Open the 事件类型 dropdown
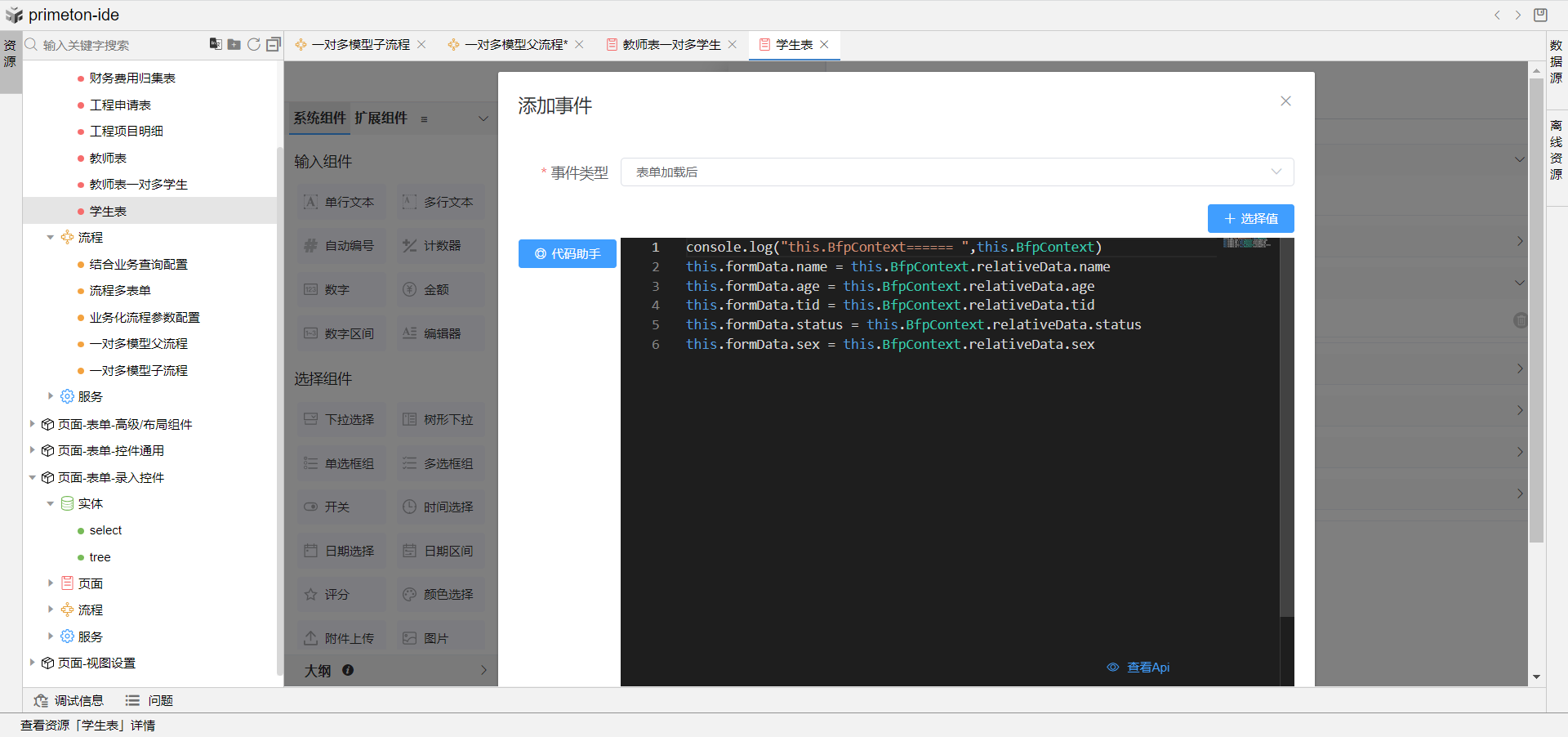Viewport: 1568px width, 737px height. click(x=956, y=172)
